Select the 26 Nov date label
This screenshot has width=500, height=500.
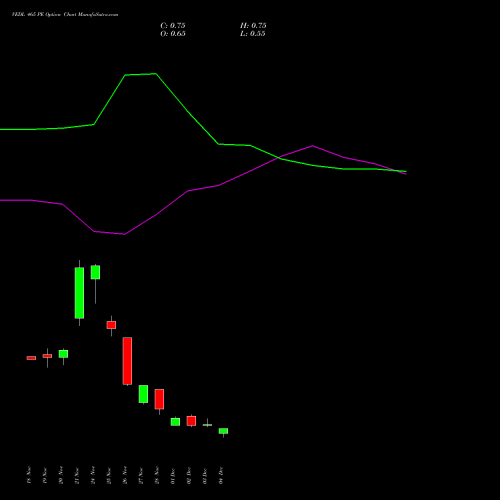[x=125, y=475]
